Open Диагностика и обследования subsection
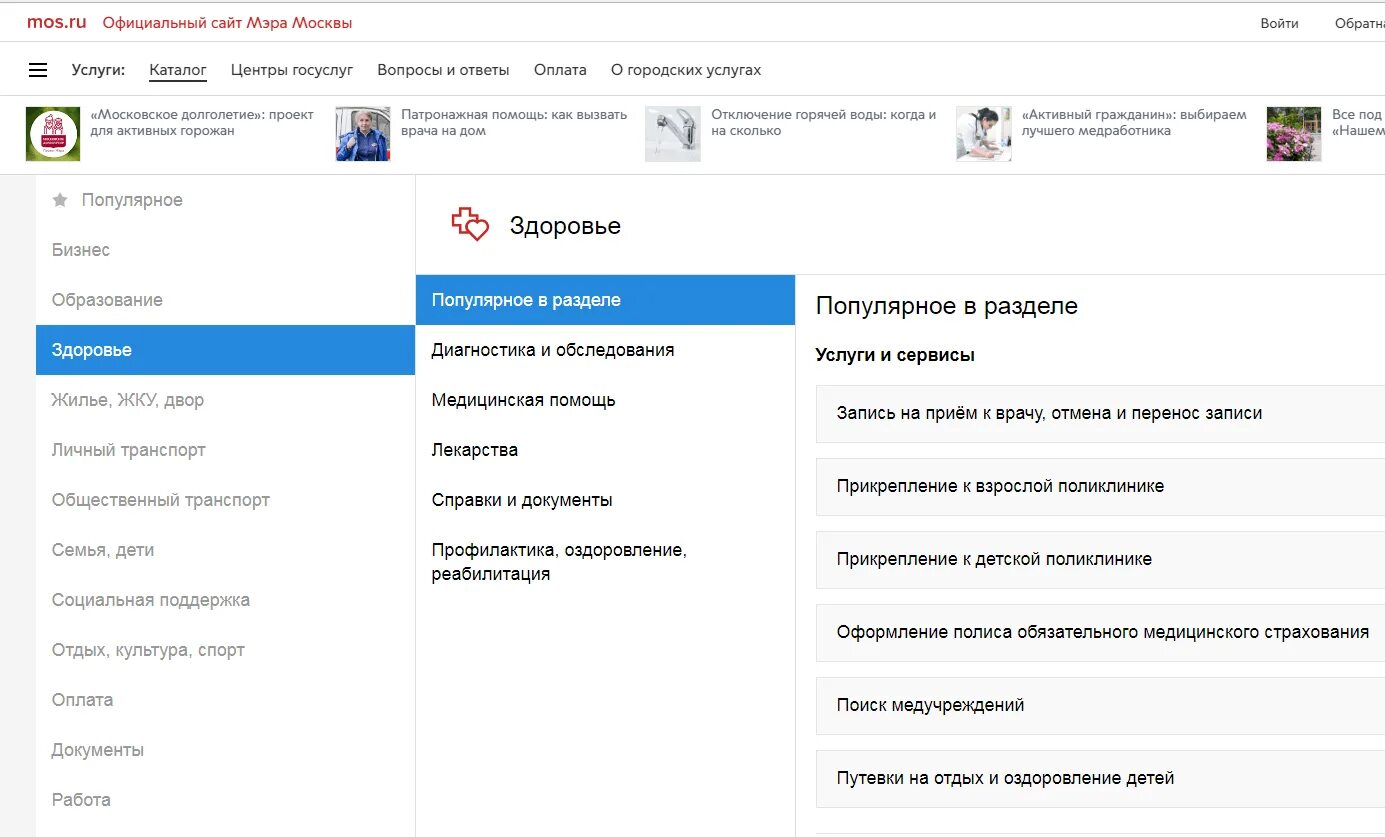 click(605, 350)
